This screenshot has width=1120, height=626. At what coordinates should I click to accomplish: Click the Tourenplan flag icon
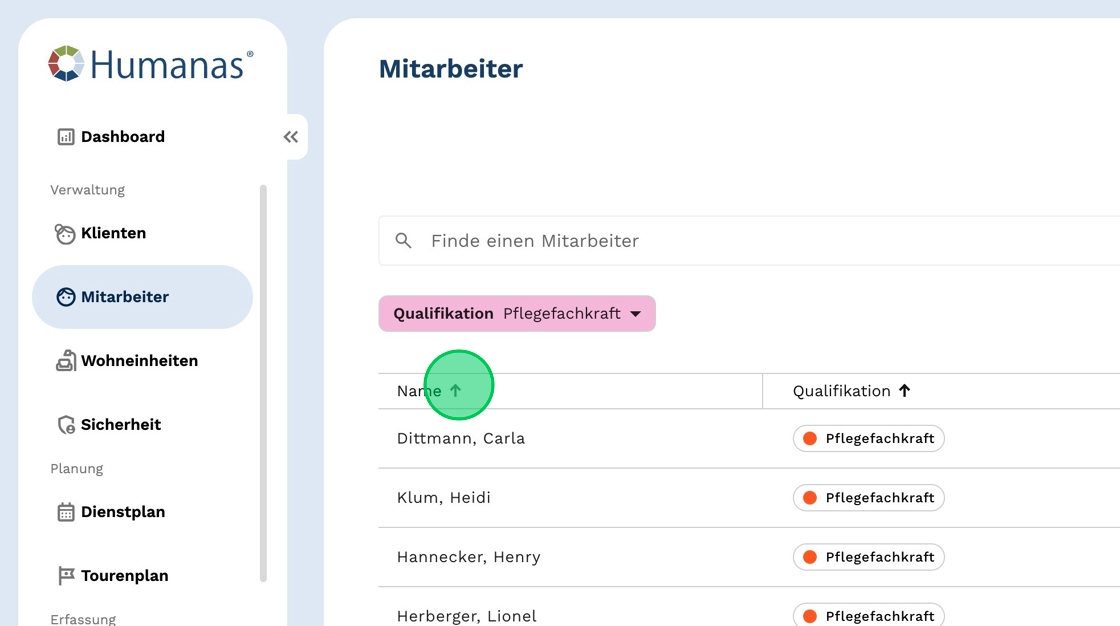tap(66, 576)
